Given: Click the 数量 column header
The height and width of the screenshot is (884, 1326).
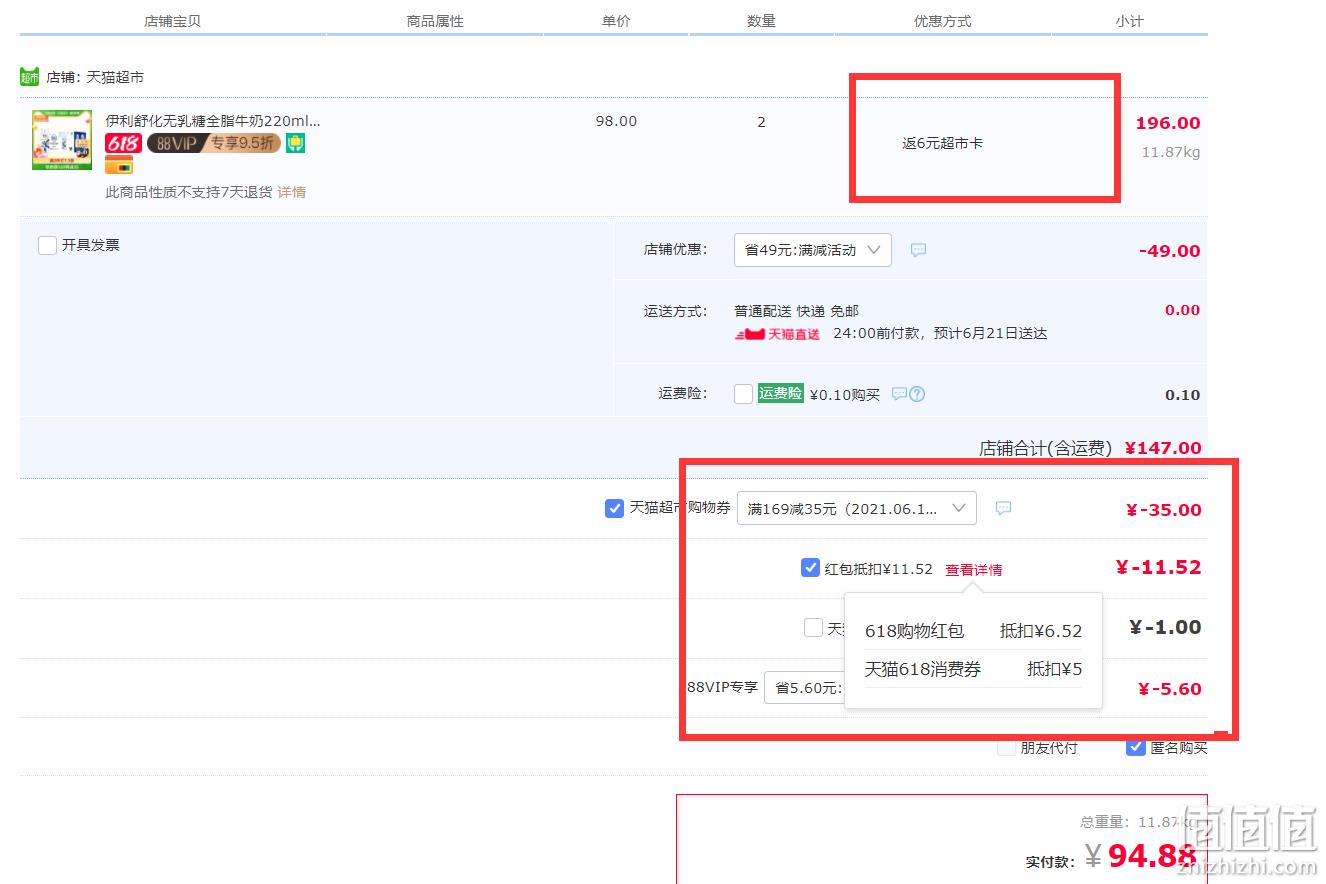Looking at the screenshot, I should tap(761, 21).
